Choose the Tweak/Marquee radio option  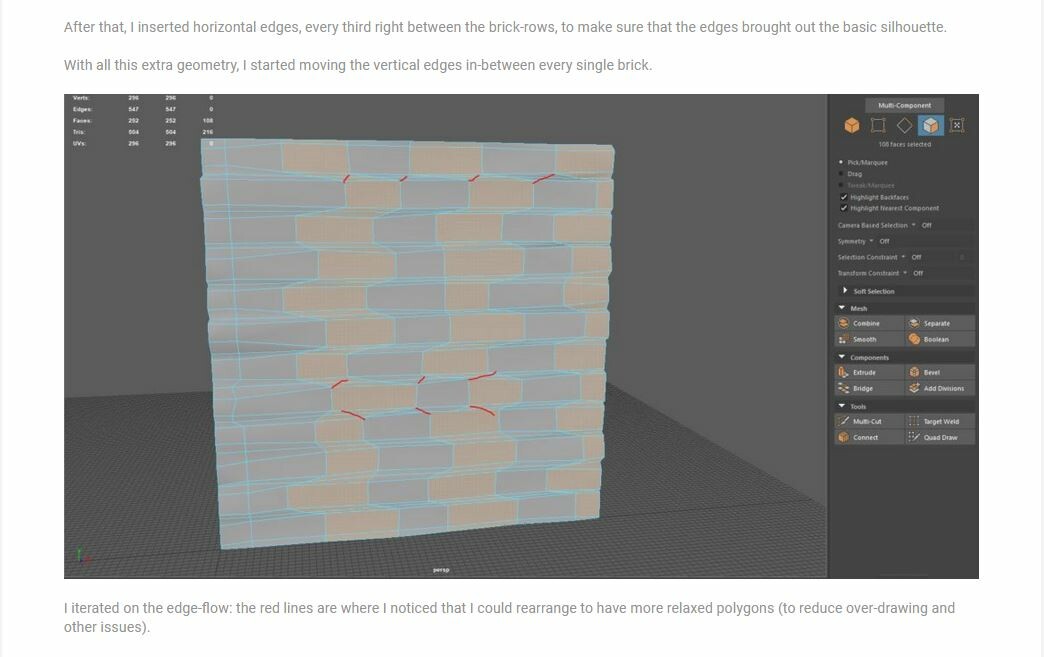[840, 185]
